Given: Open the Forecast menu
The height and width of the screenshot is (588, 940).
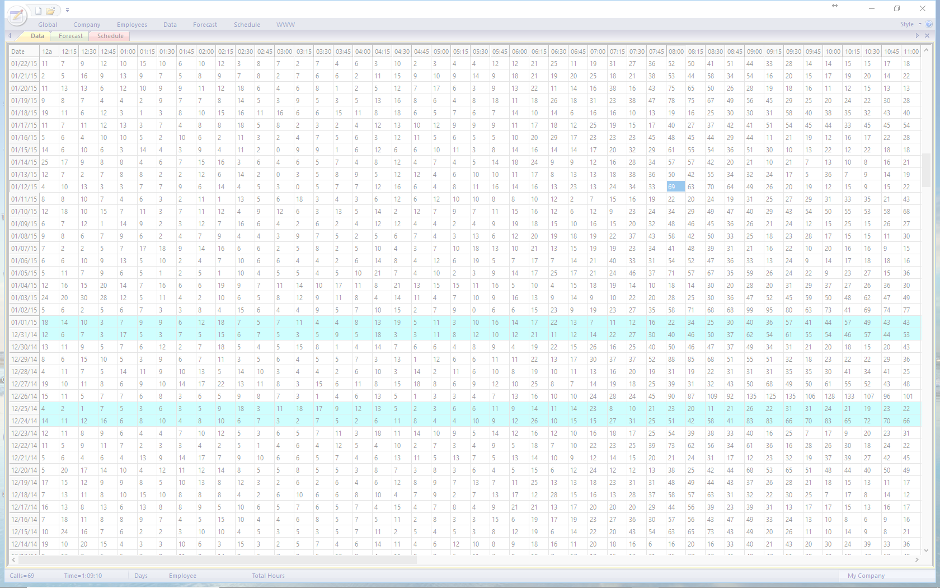Looking at the screenshot, I should coord(205,25).
